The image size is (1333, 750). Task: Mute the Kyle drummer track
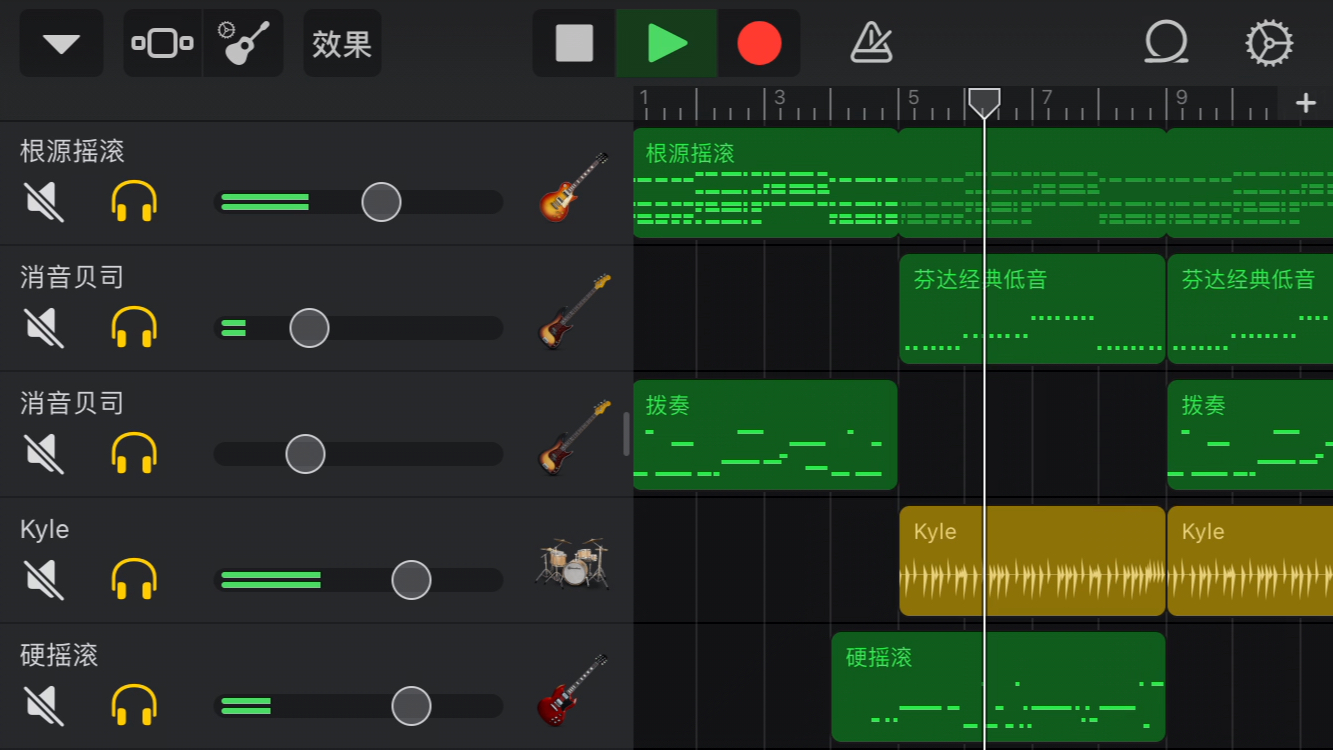coord(44,580)
